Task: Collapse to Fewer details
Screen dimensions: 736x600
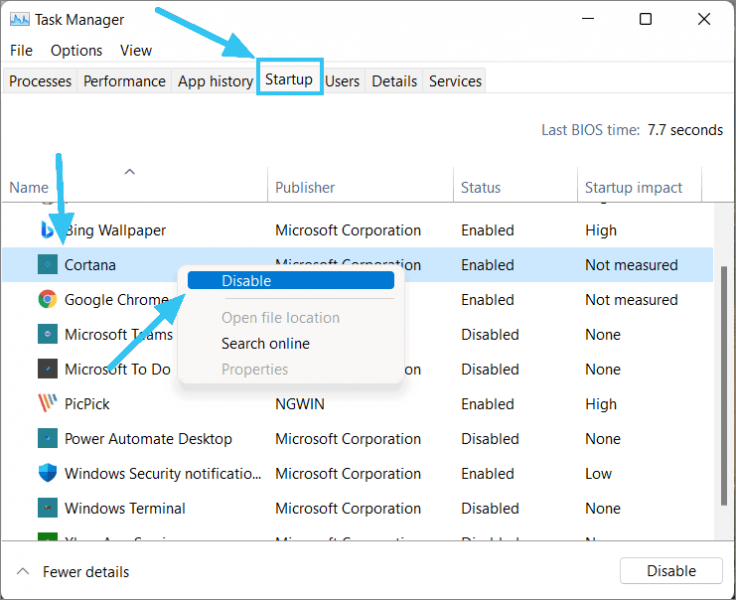Action: 73,571
